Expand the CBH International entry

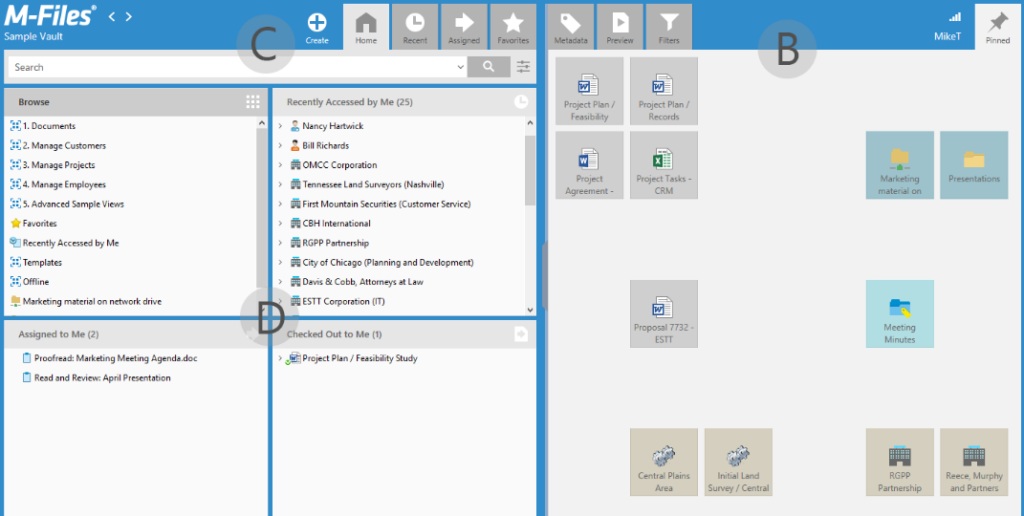click(280, 223)
